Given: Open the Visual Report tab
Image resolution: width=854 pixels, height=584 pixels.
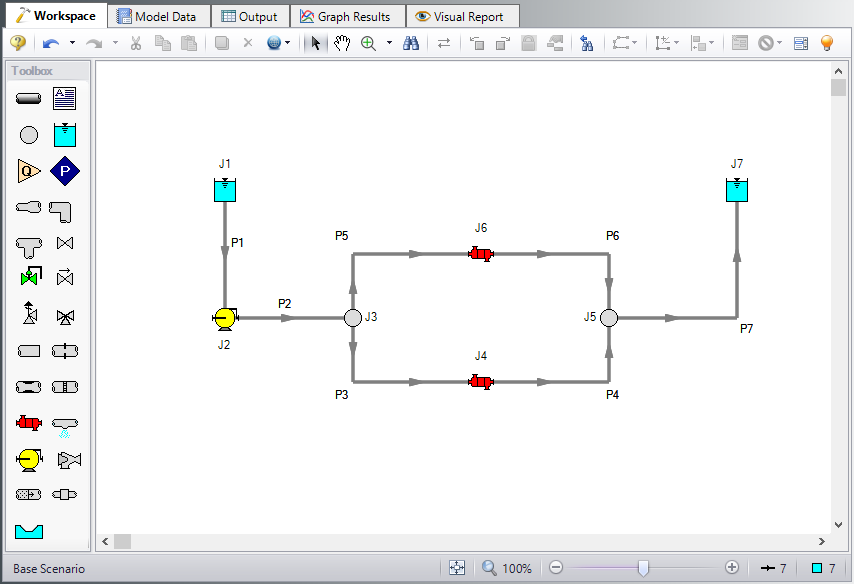Looking at the screenshot, I should click(462, 17).
